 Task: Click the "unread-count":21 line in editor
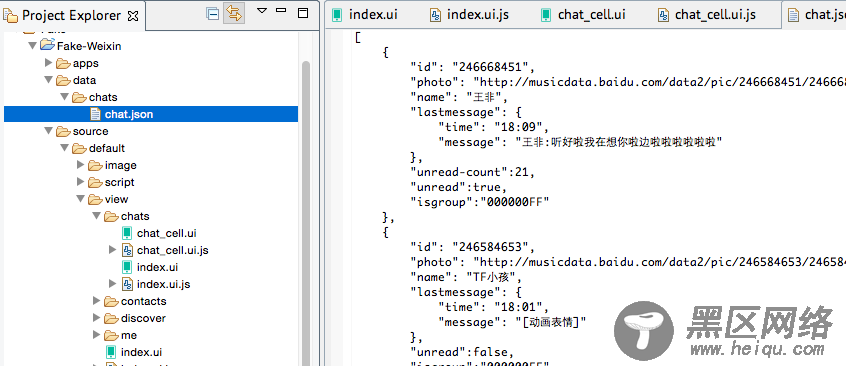pyautogui.click(x=473, y=172)
